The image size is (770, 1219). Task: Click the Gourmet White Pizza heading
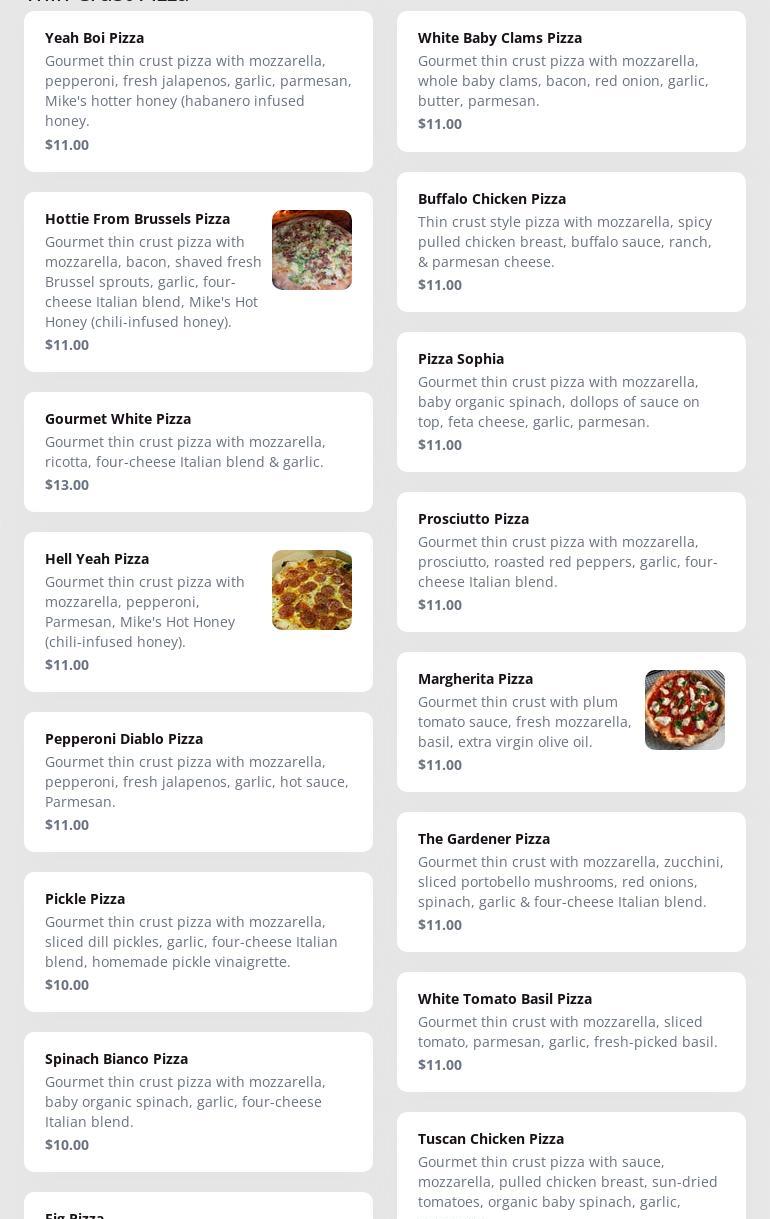118,419
